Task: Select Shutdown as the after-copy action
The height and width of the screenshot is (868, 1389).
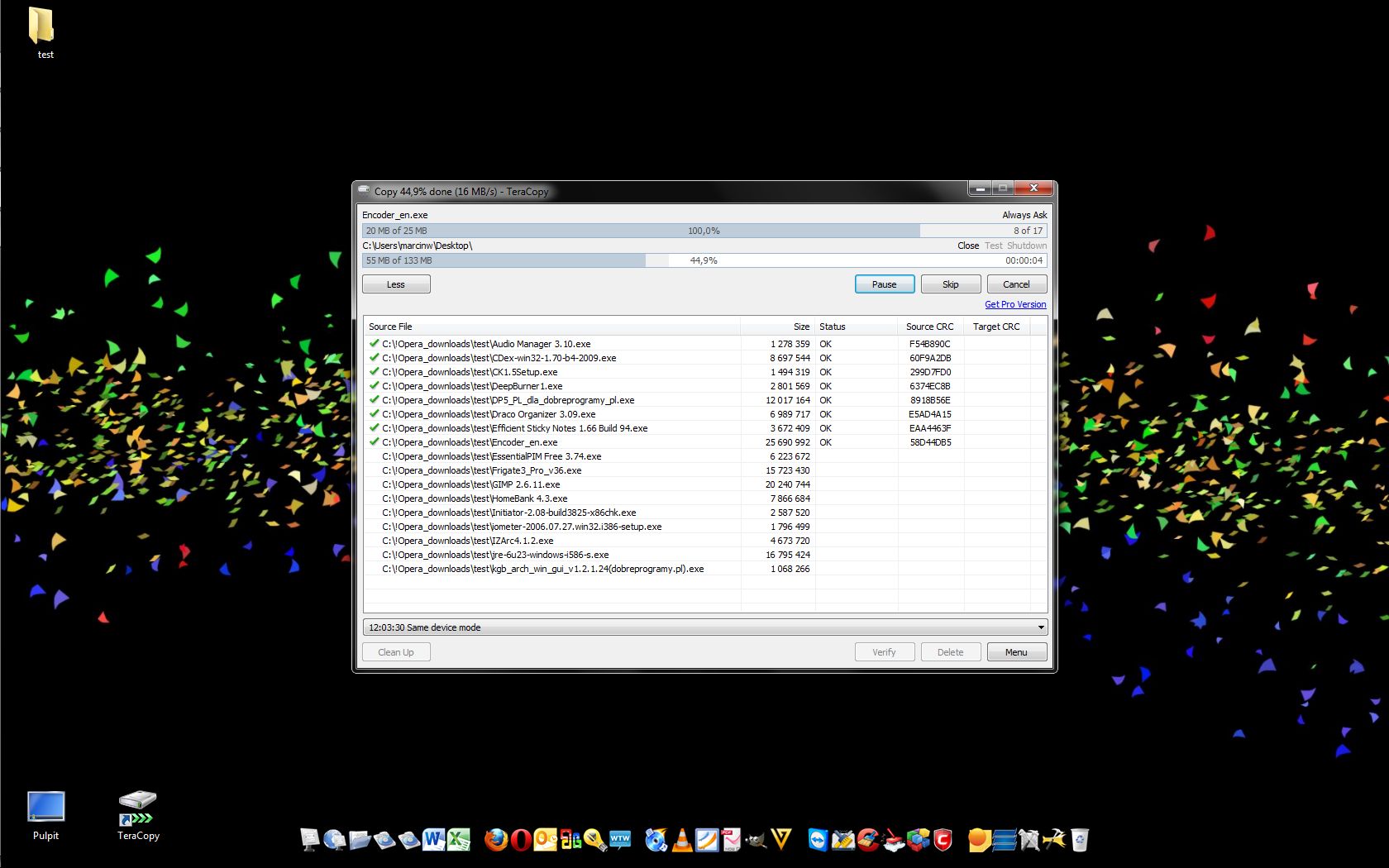Action: pyautogui.click(x=1026, y=246)
